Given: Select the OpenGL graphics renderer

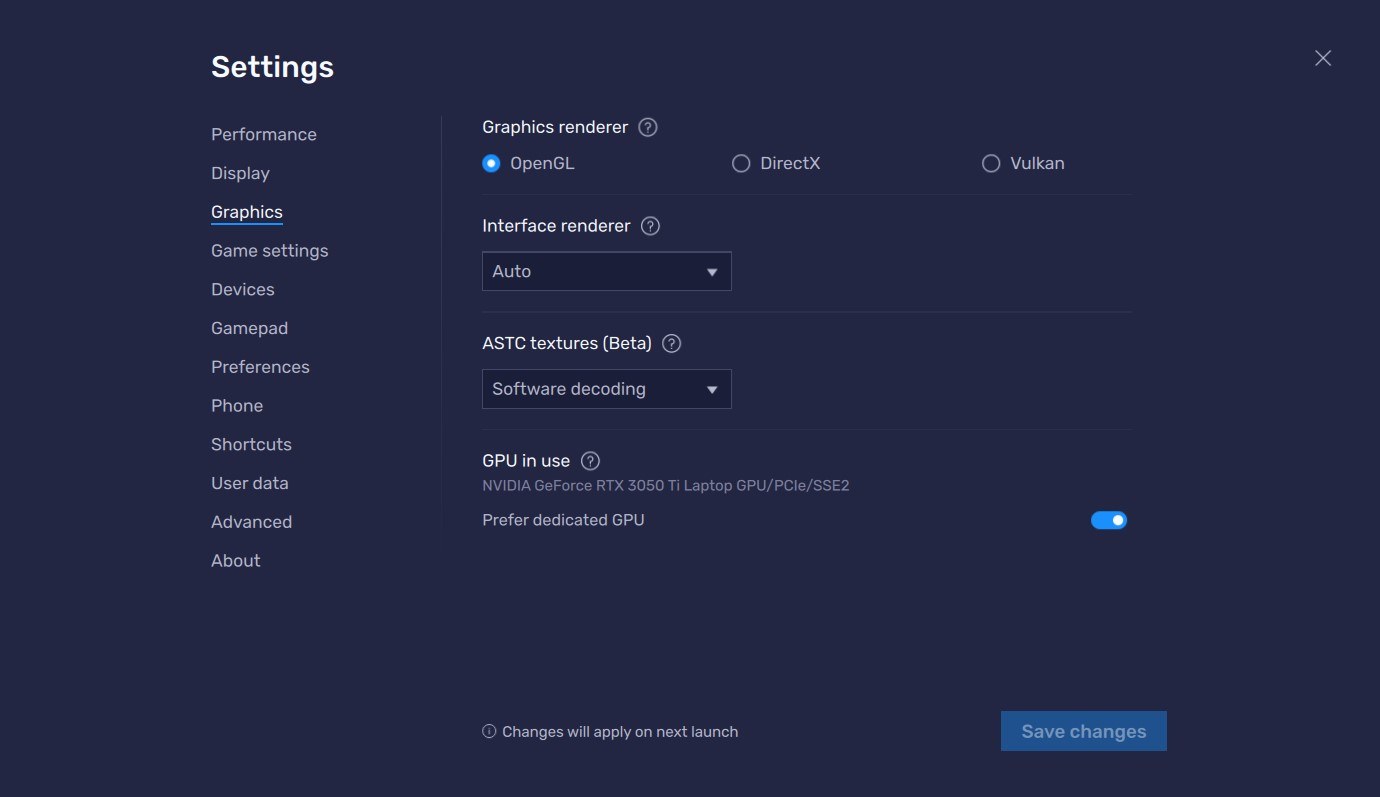Looking at the screenshot, I should point(491,163).
